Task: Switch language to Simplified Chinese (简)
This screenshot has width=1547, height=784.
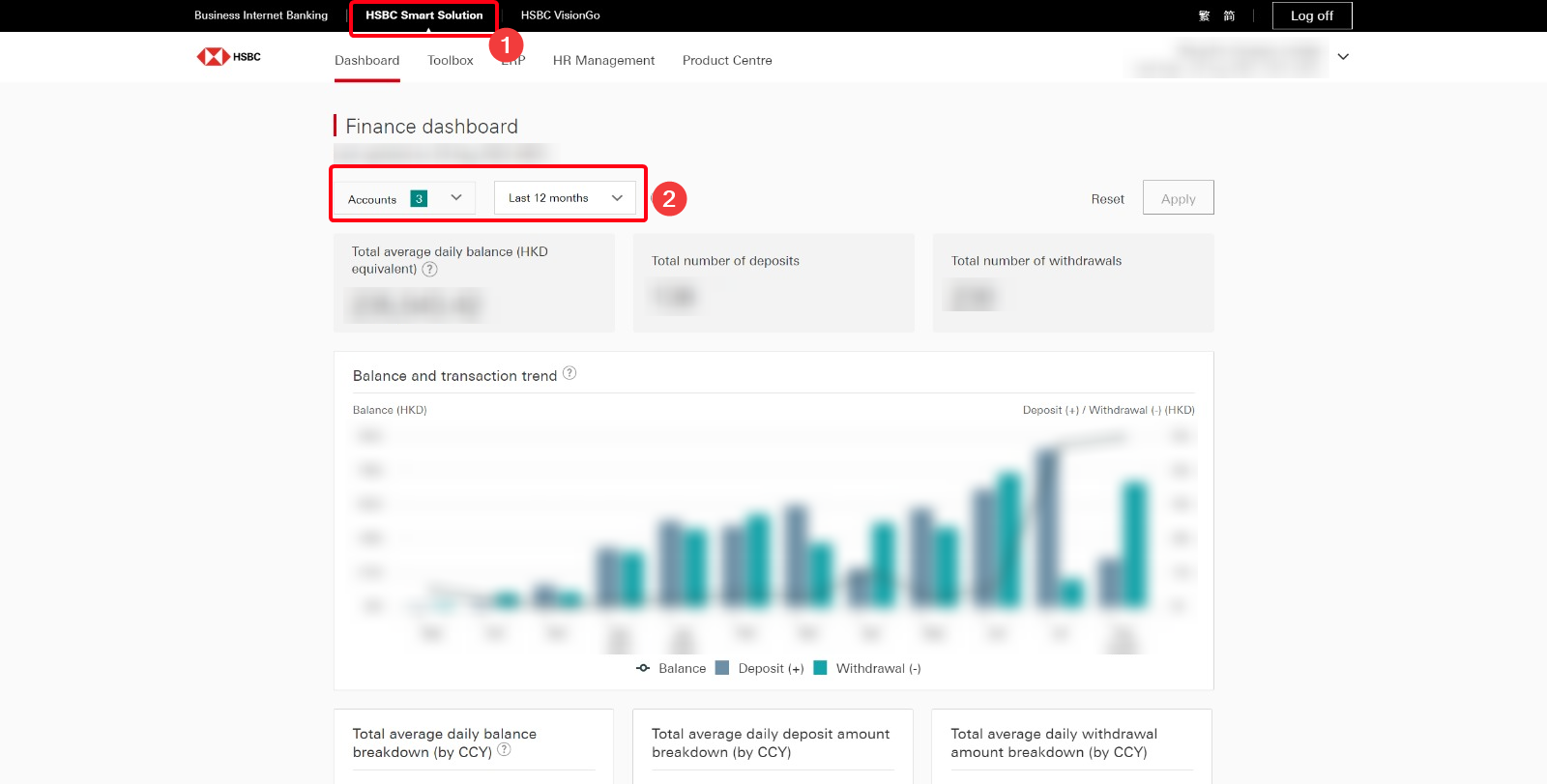Action: click(1229, 15)
